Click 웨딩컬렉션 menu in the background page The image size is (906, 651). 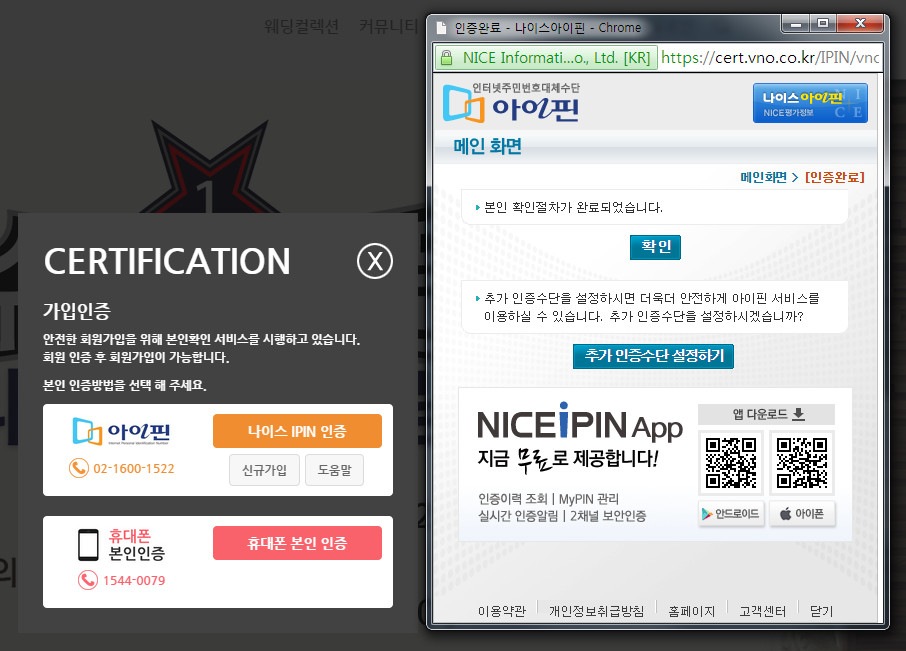coord(301,27)
